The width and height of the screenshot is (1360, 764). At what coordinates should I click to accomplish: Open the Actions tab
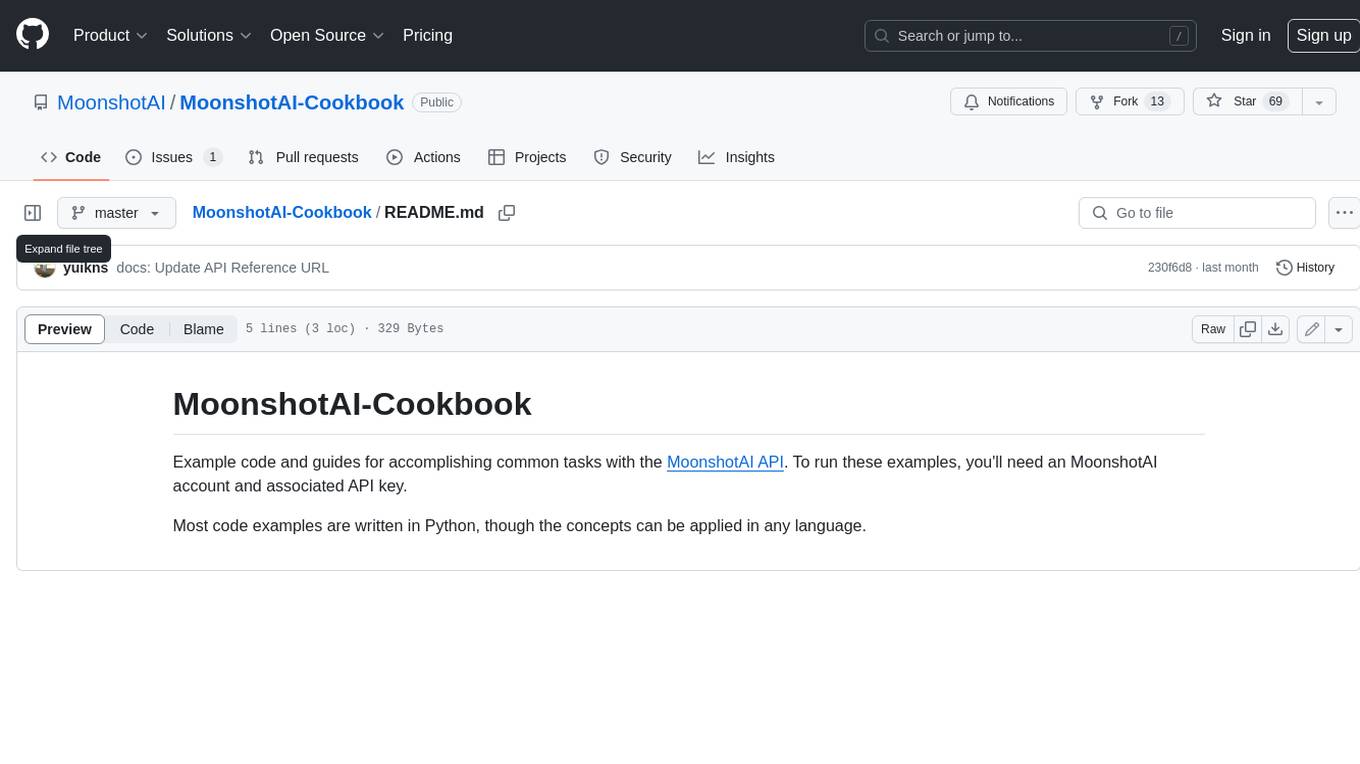point(423,157)
